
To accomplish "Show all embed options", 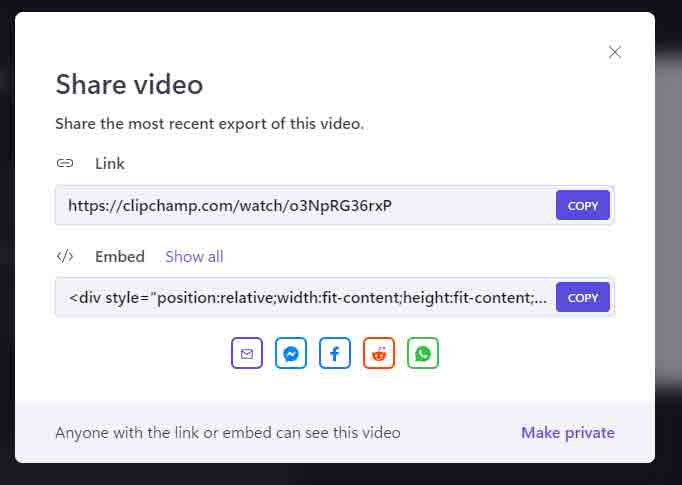I will point(194,257).
